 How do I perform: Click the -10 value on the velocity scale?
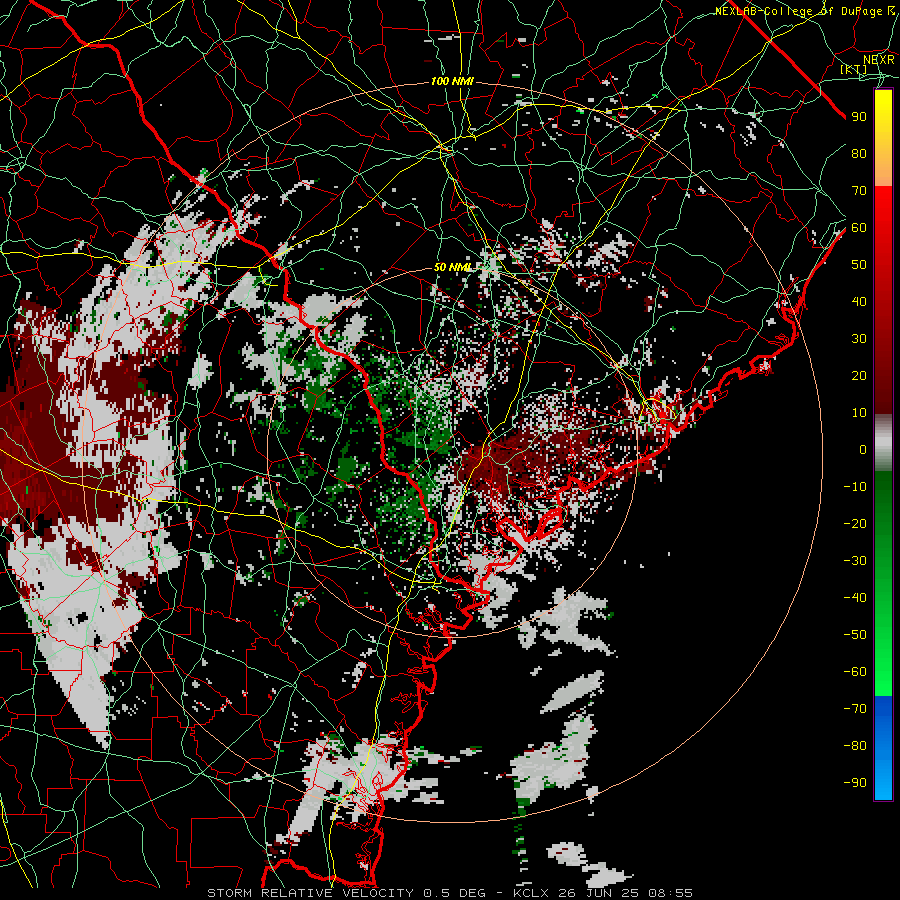pos(855,487)
